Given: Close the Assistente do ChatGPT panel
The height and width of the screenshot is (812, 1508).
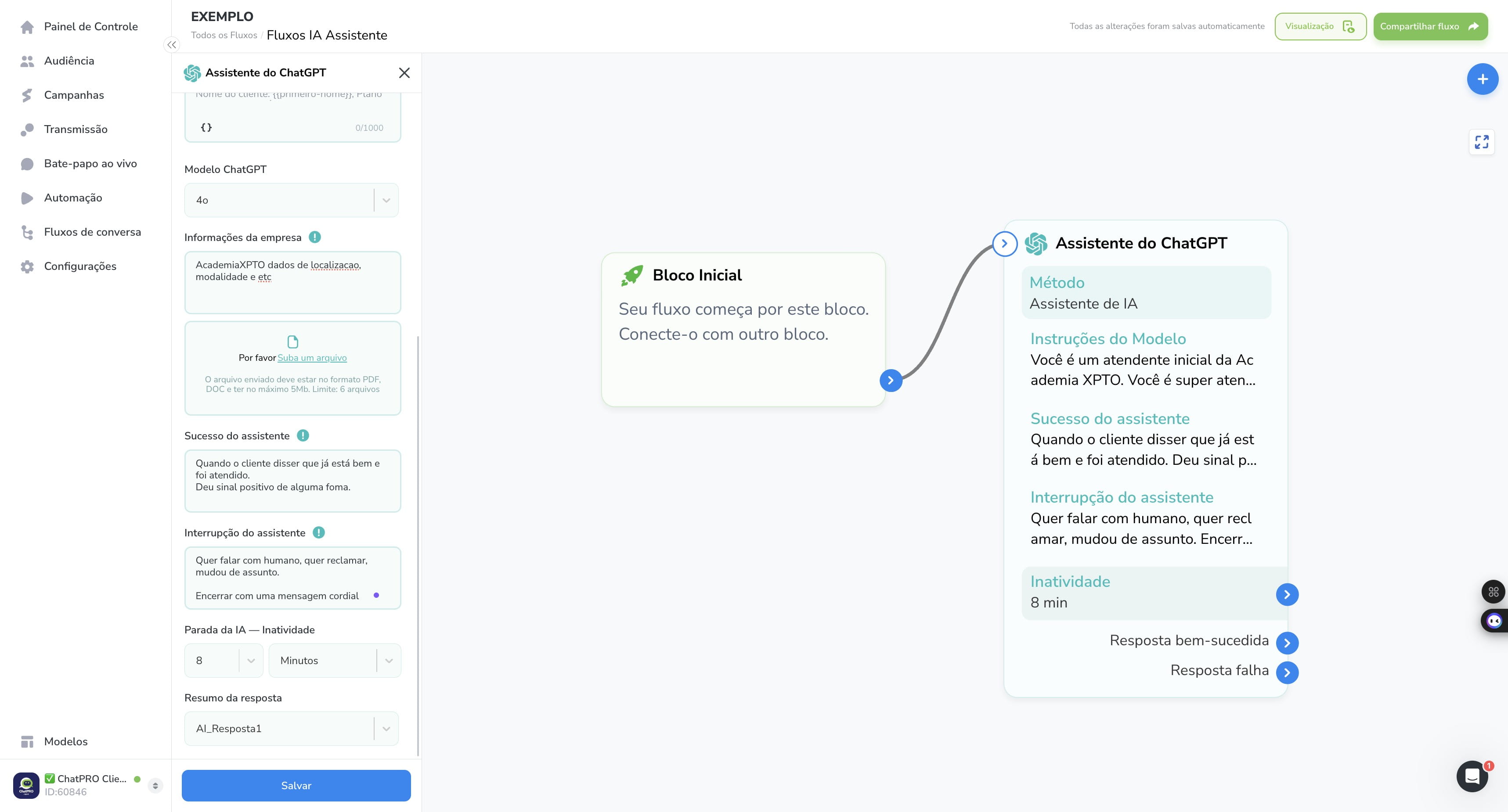Looking at the screenshot, I should pos(404,72).
